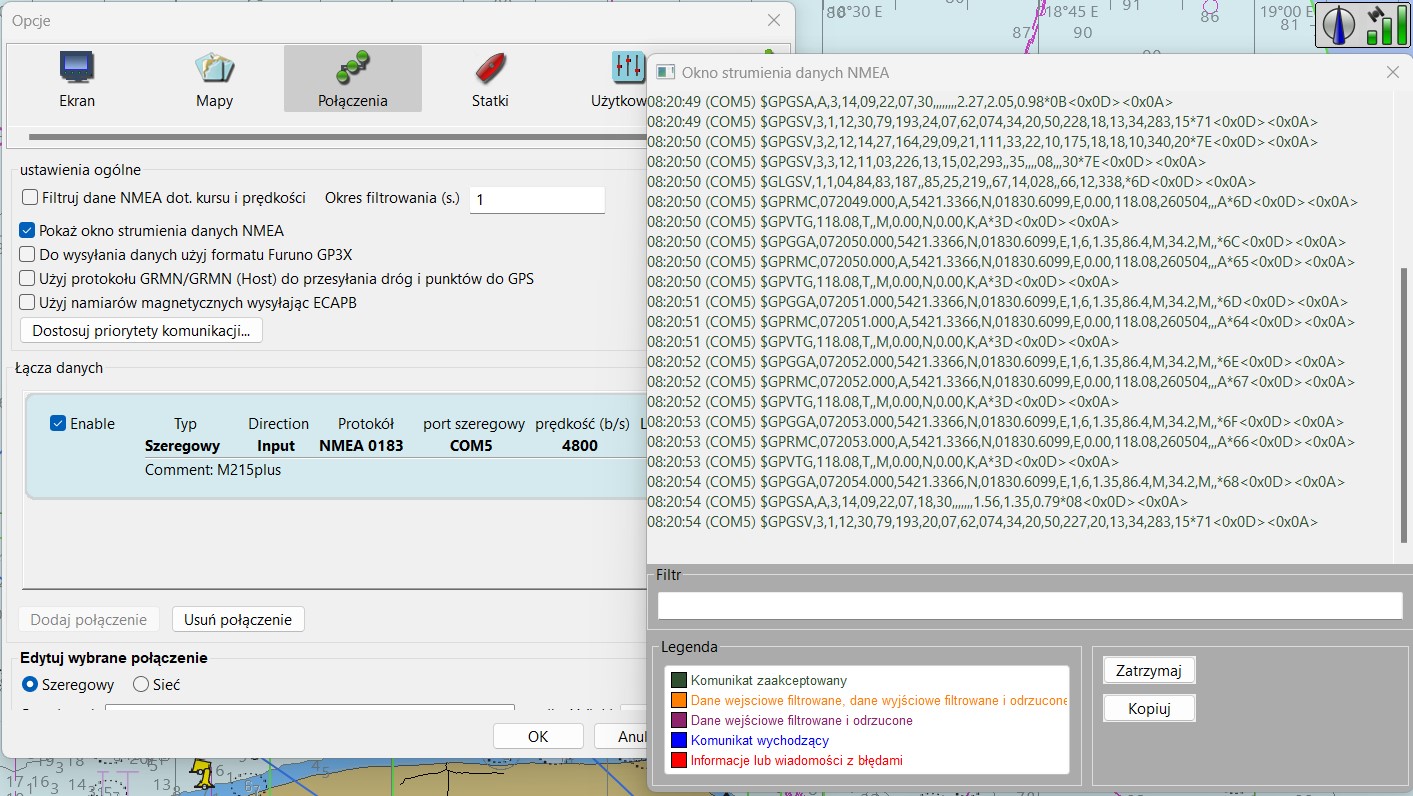
Task: Click the Informacje lub wiadomości z błędami label
Action: pyautogui.click(x=797, y=761)
